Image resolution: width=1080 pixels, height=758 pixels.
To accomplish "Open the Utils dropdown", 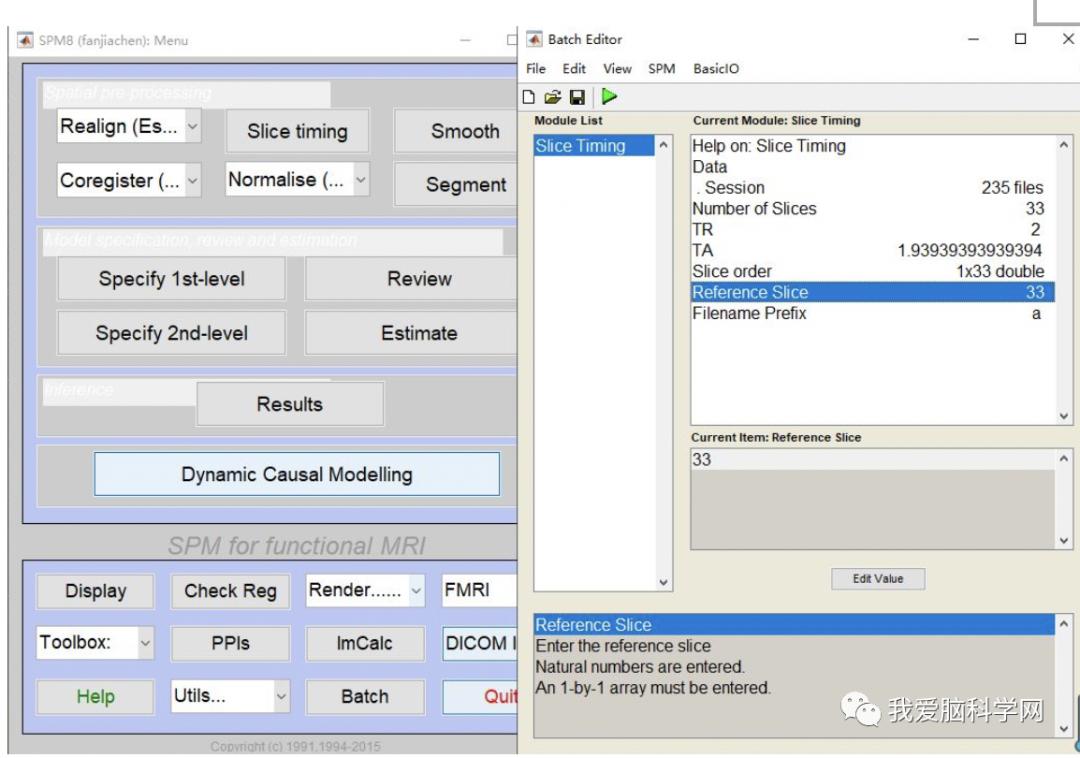I will coord(281,696).
